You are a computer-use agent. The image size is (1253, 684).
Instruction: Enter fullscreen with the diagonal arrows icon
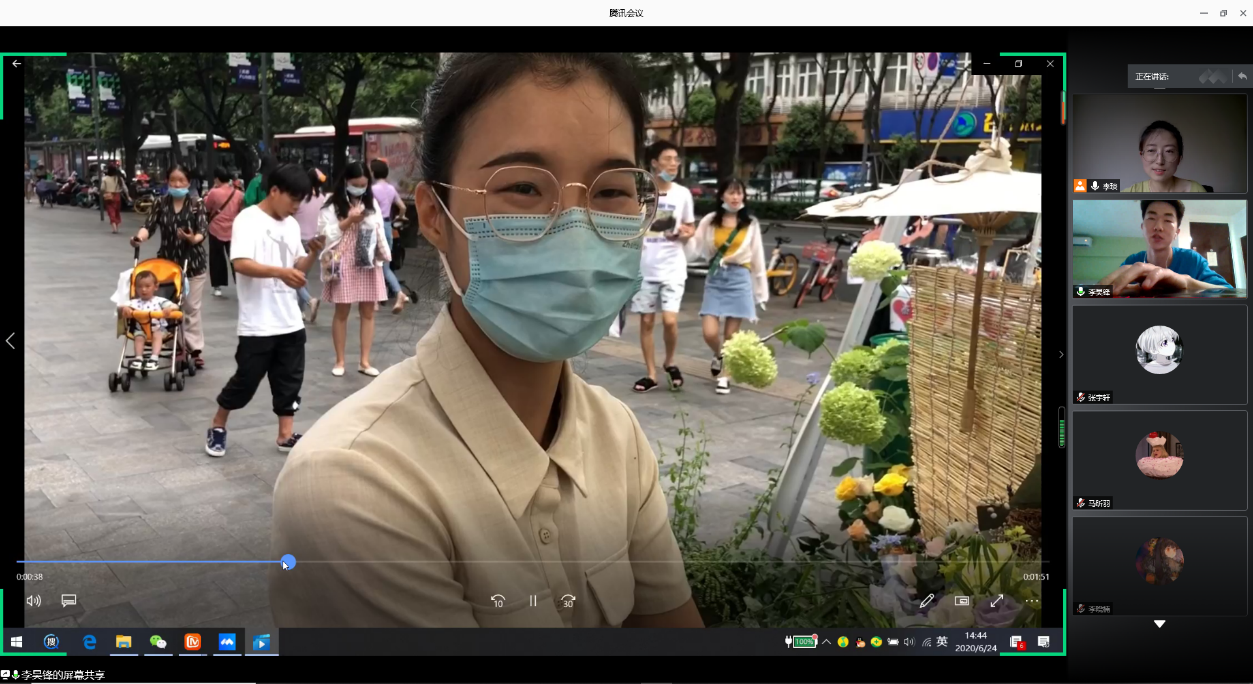pyautogui.click(x=997, y=601)
